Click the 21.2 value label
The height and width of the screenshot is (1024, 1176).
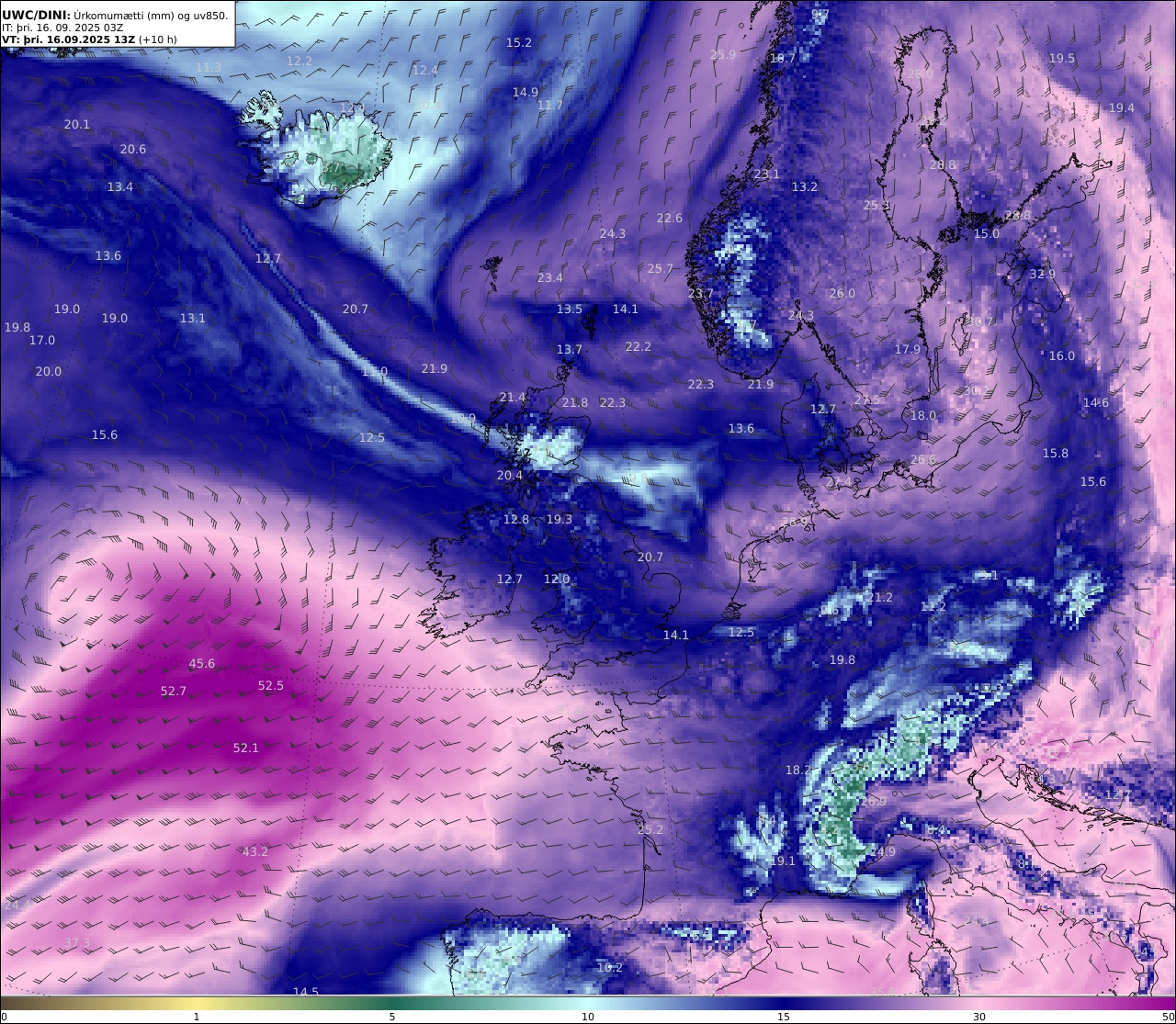[x=879, y=597]
